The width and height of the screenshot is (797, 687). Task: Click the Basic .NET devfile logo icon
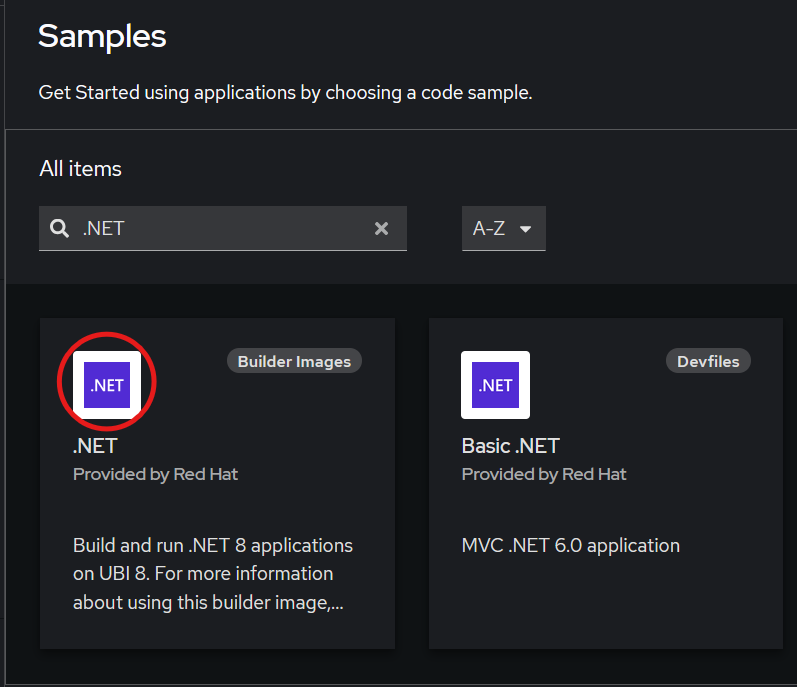pos(495,385)
